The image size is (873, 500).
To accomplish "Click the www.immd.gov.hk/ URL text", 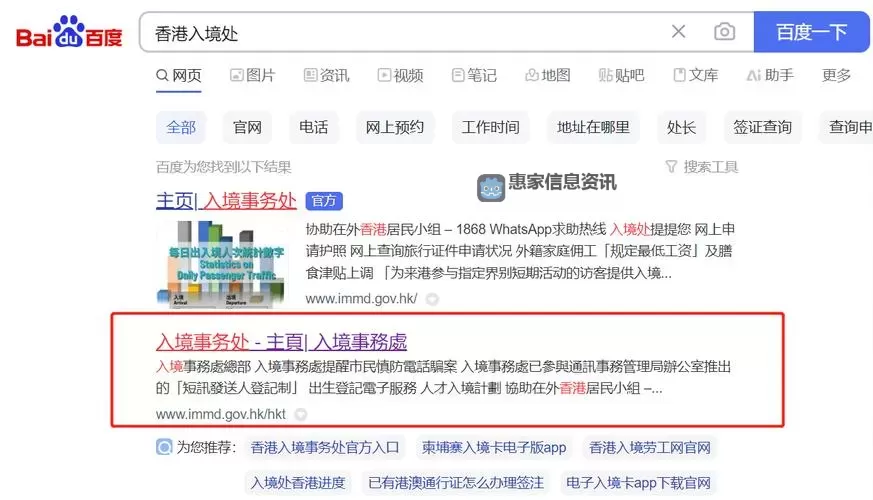I will point(361,299).
